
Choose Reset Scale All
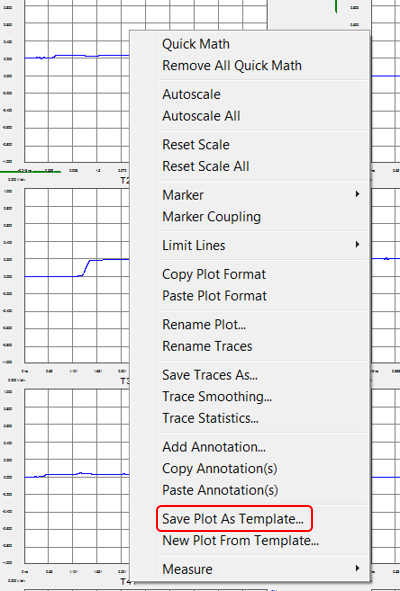[x=205, y=166]
